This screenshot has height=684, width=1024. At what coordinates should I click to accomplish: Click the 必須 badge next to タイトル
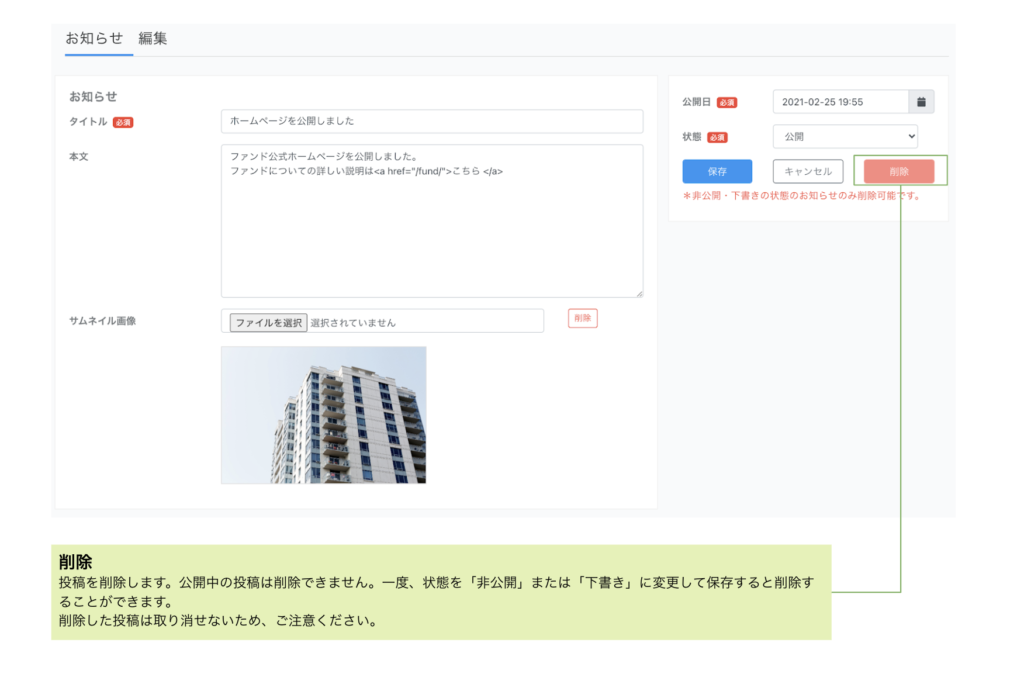click(x=123, y=122)
